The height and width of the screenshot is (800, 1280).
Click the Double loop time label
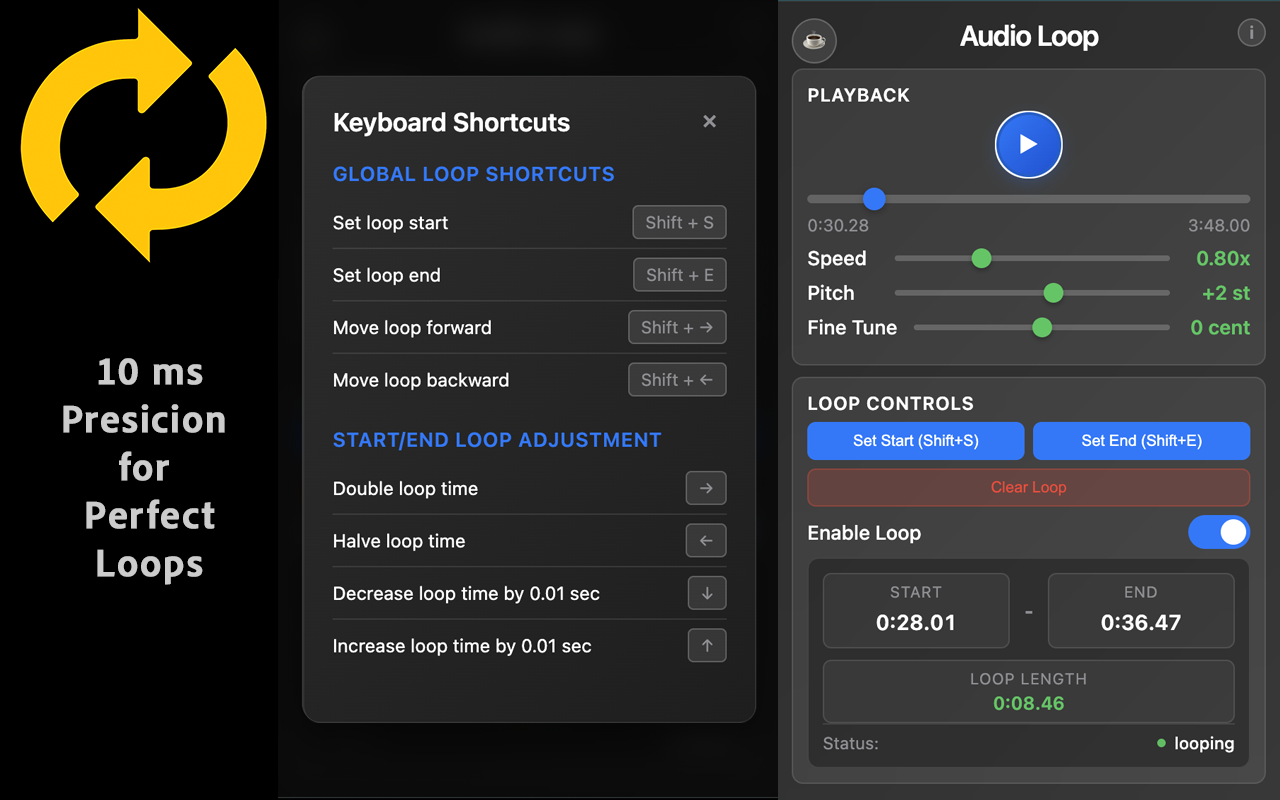405,489
